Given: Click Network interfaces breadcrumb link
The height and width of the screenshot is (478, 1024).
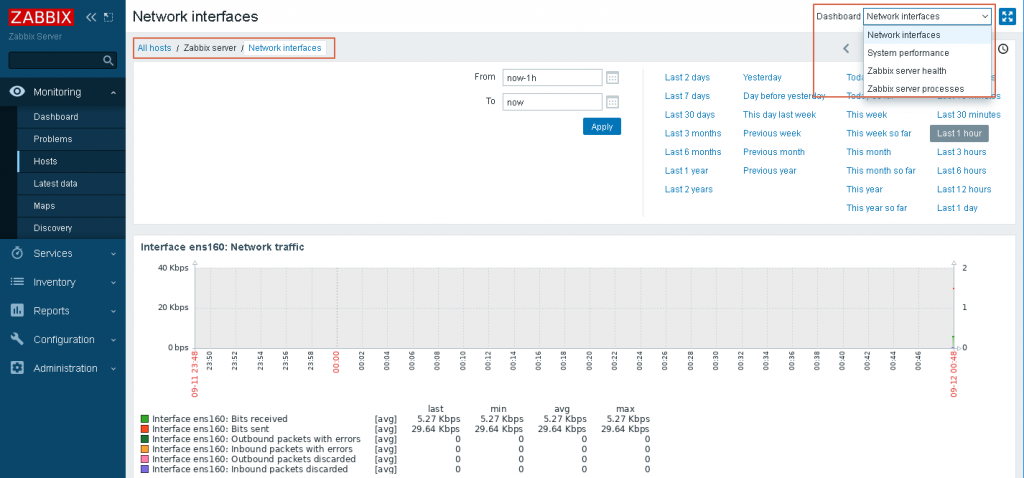Looking at the screenshot, I should coord(285,48).
